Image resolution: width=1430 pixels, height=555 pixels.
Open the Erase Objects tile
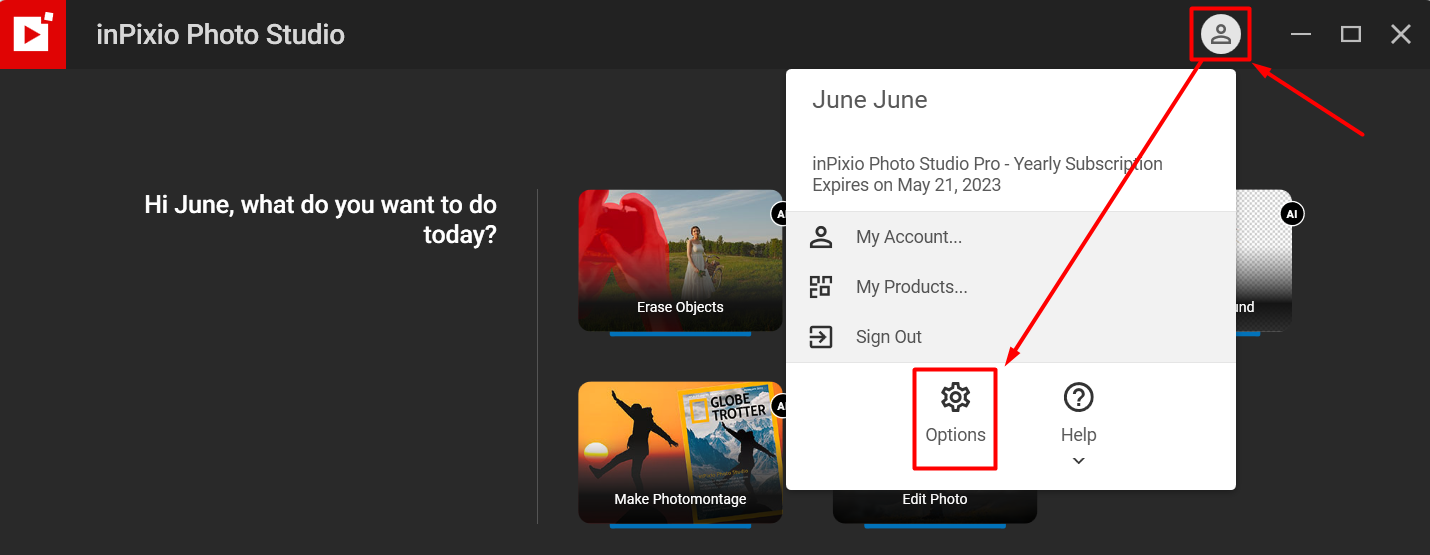(680, 260)
